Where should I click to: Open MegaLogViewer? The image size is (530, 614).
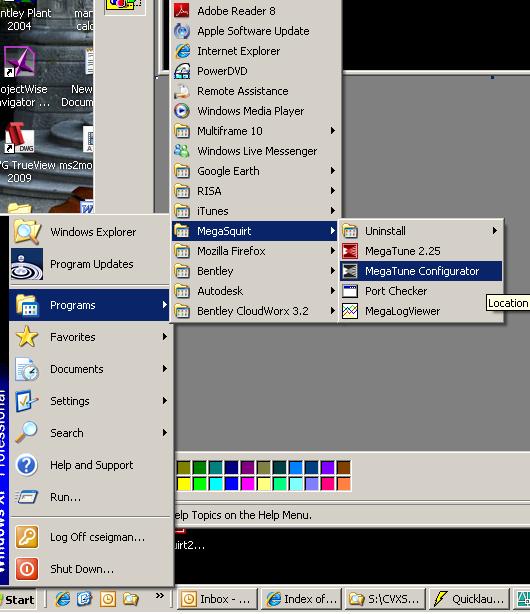[x=421, y=311]
